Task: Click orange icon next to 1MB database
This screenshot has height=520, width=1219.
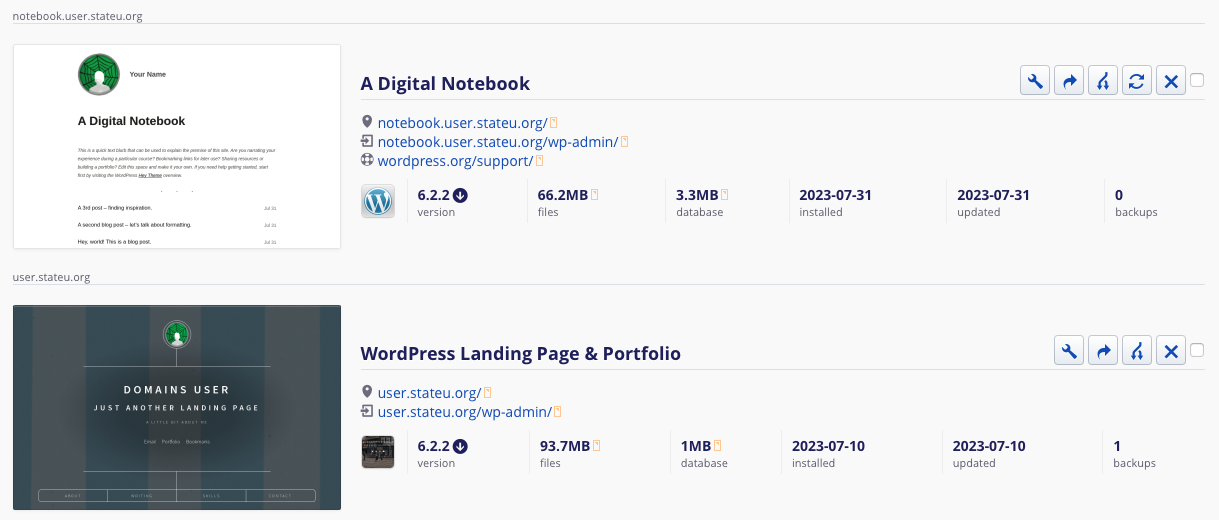Action: point(718,446)
